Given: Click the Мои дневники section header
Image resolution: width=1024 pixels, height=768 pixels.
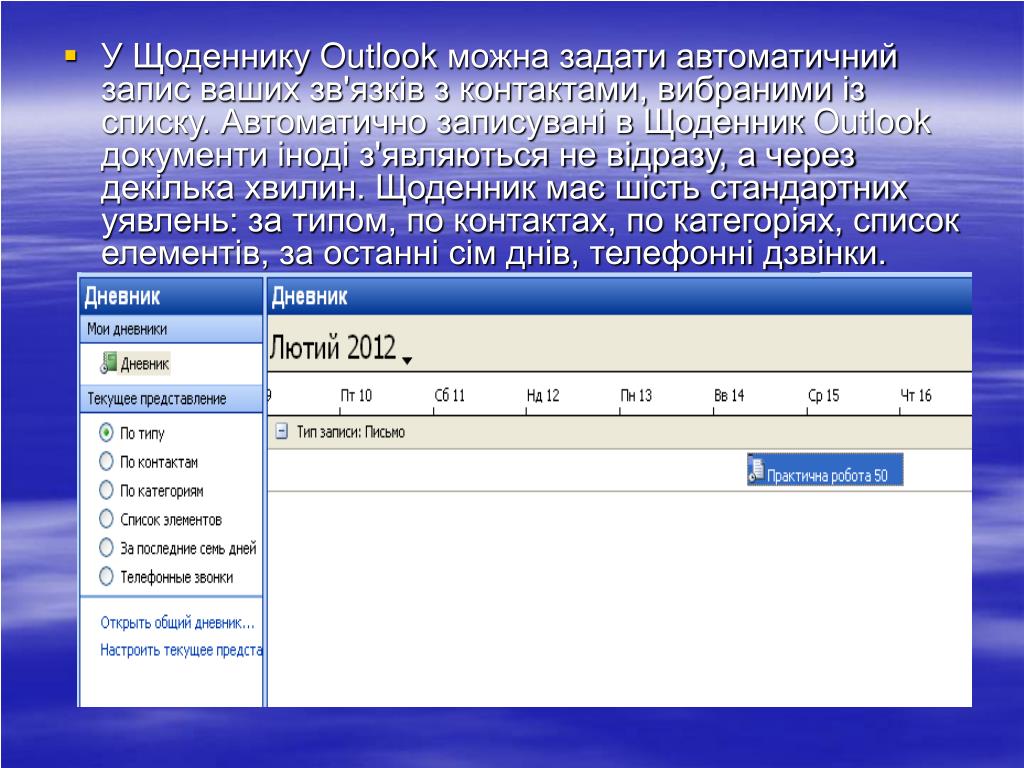Looking at the screenshot, I should point(171,329).
